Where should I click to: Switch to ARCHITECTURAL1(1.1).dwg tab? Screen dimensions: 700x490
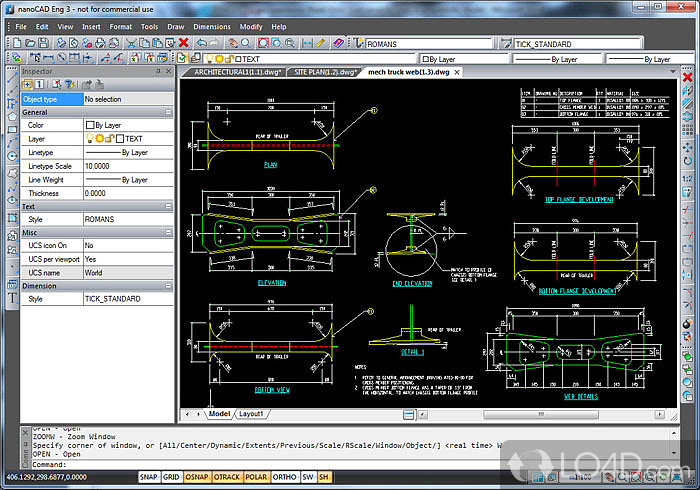[238, 72]
